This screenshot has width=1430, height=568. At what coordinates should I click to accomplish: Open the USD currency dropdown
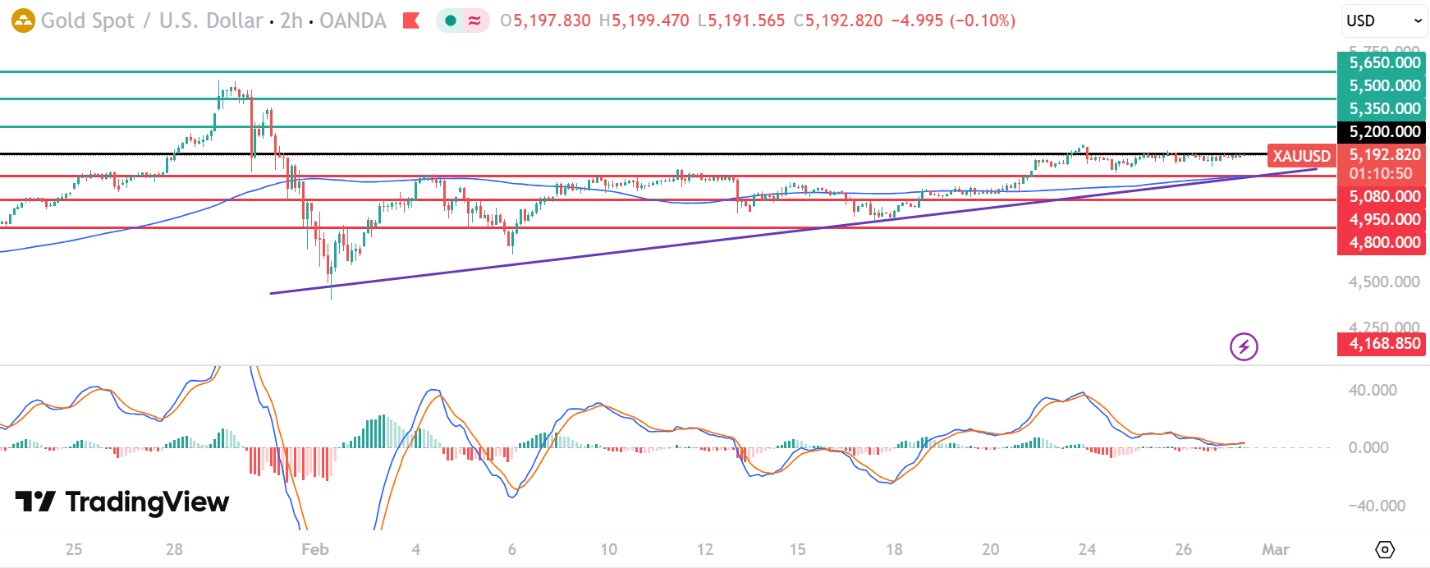click(1384, 21)
